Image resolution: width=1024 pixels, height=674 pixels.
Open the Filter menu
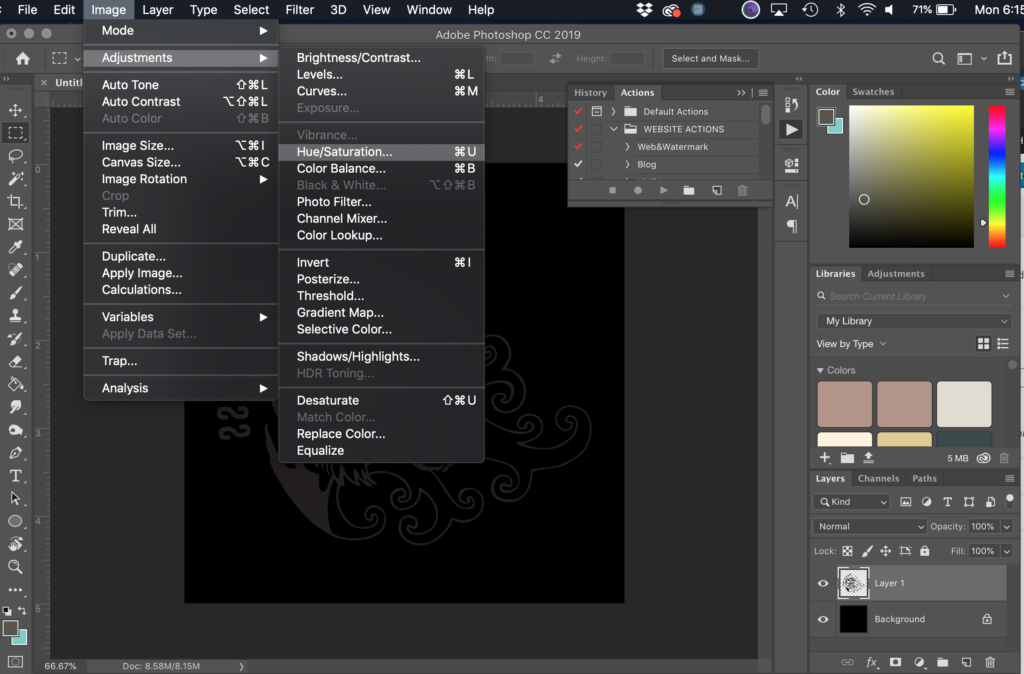pyautogui.click(x=299, y=10)
